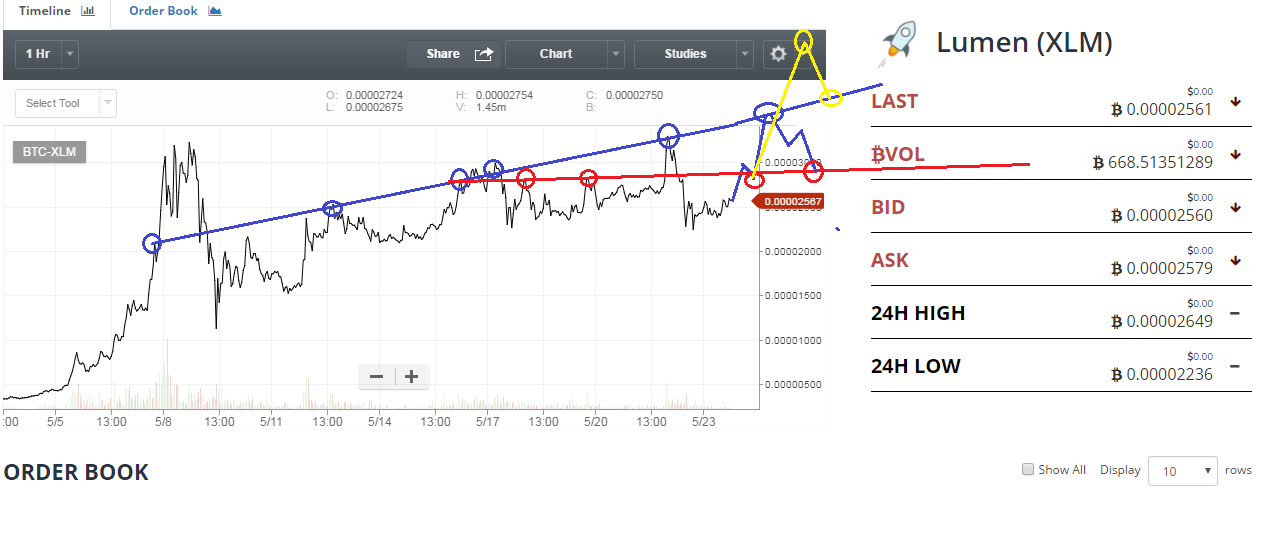Open the Display rows dropdown
Screen dimensions: 1281x533
coord(1183,471)
